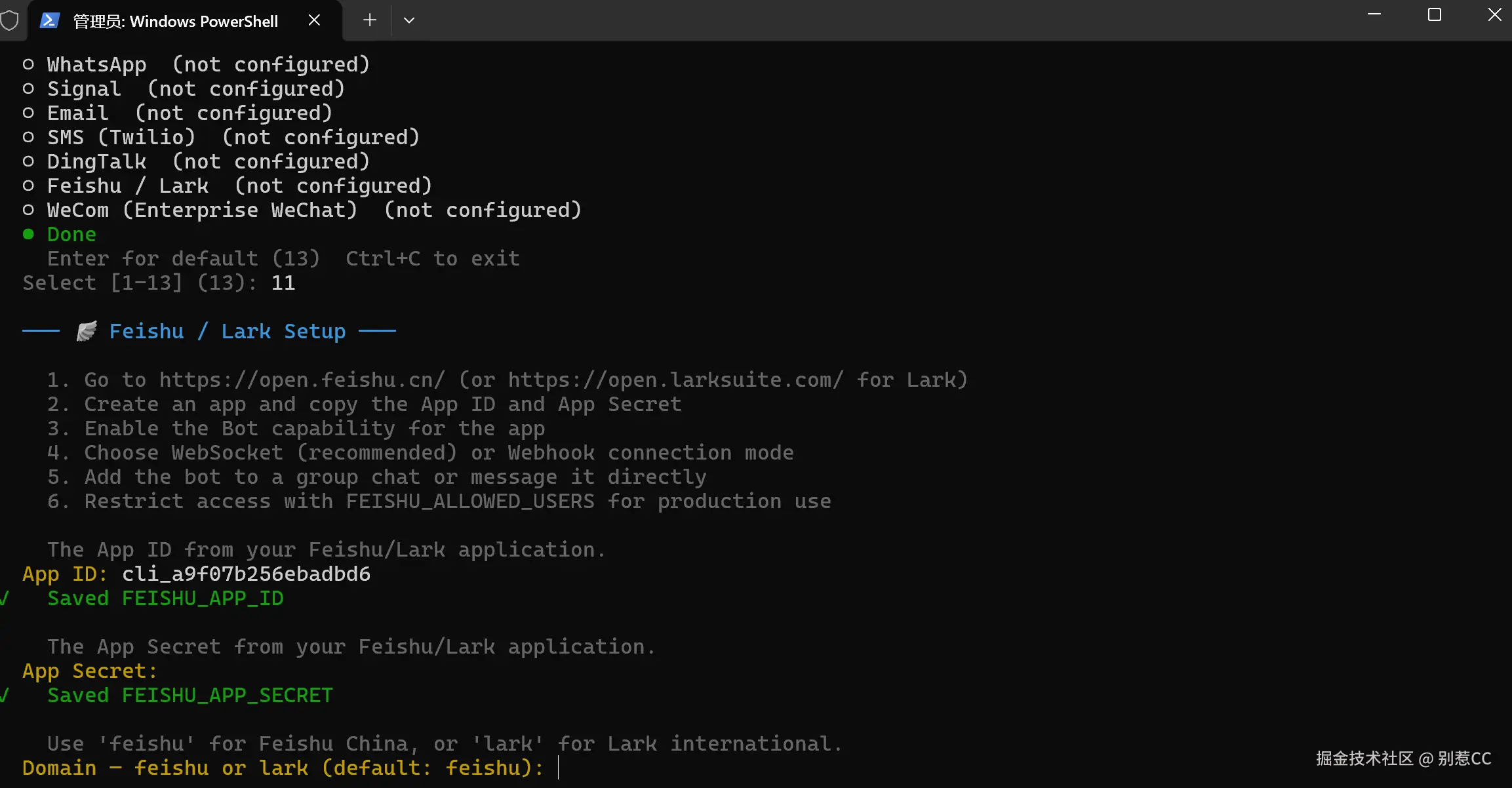Screen dimensions: 1512x788
Task: Select the DingTalk radio option
Action: pos(28,161)
